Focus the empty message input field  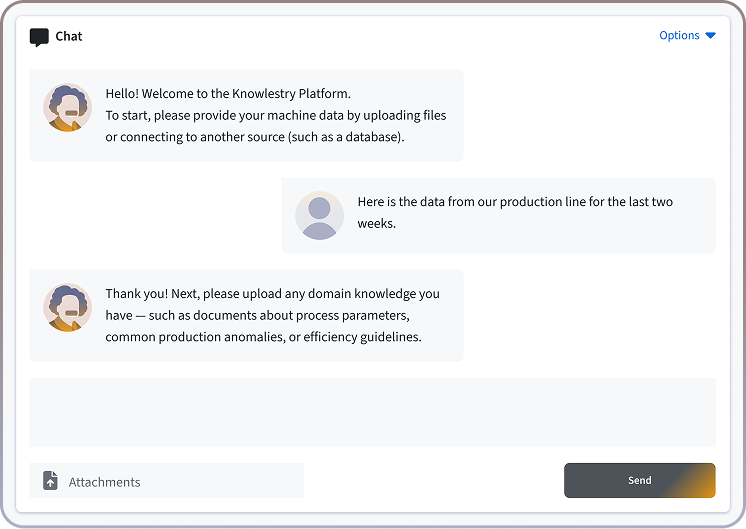tap(372, 412)
